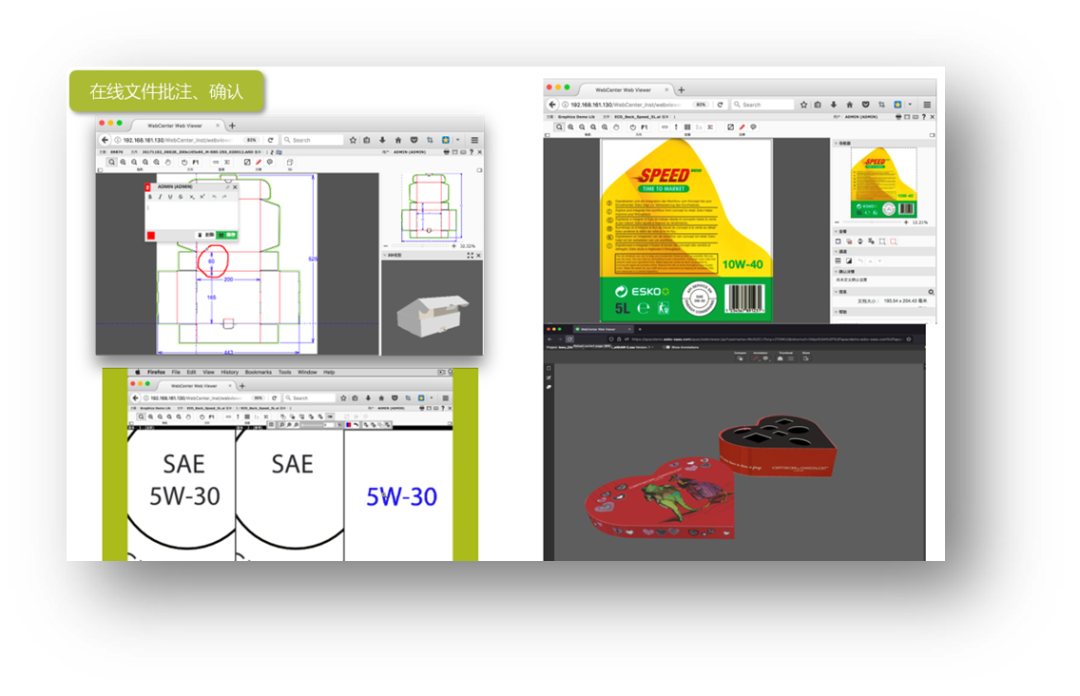Choose the comment bubble tool in box die-line viewer
Viewport: 1080px width, 696px height.
(x=269, y=162)
